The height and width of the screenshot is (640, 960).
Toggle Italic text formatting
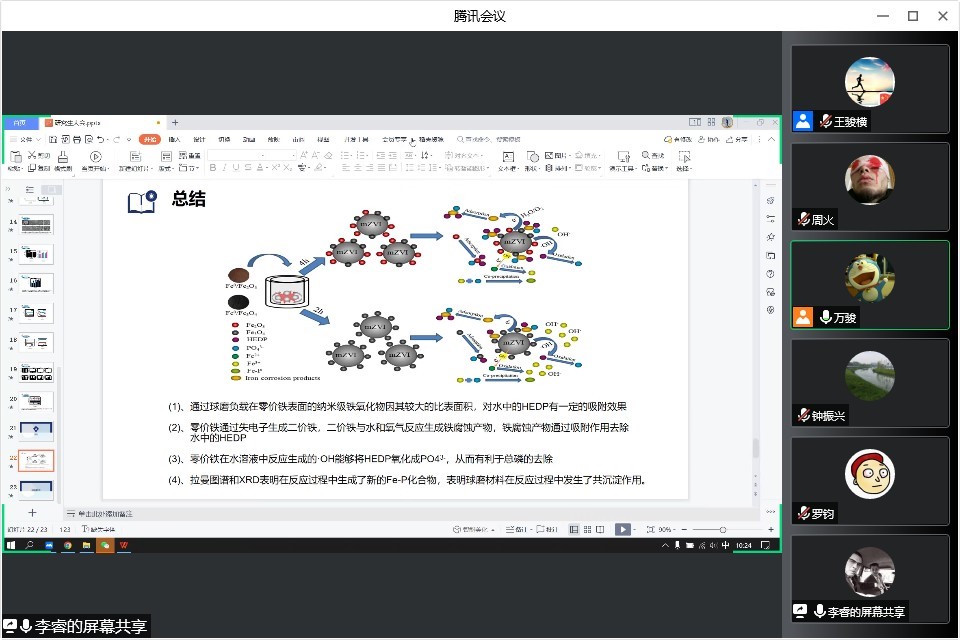tap(225, 168)
